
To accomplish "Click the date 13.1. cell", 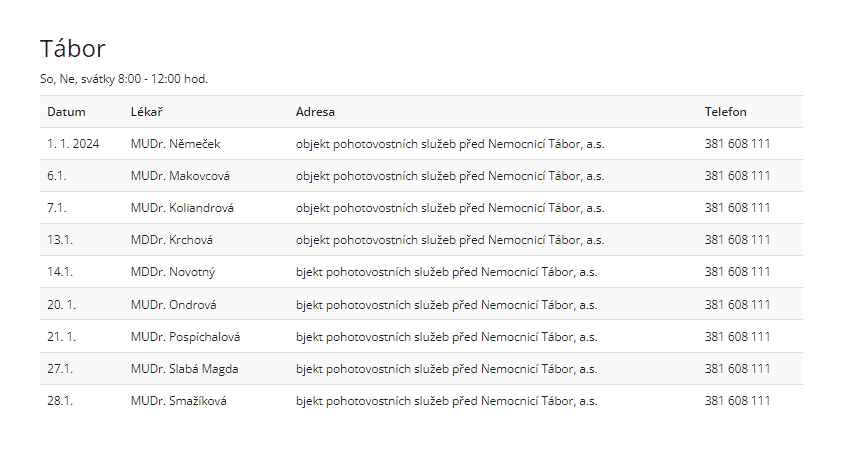I will point(60,240).
